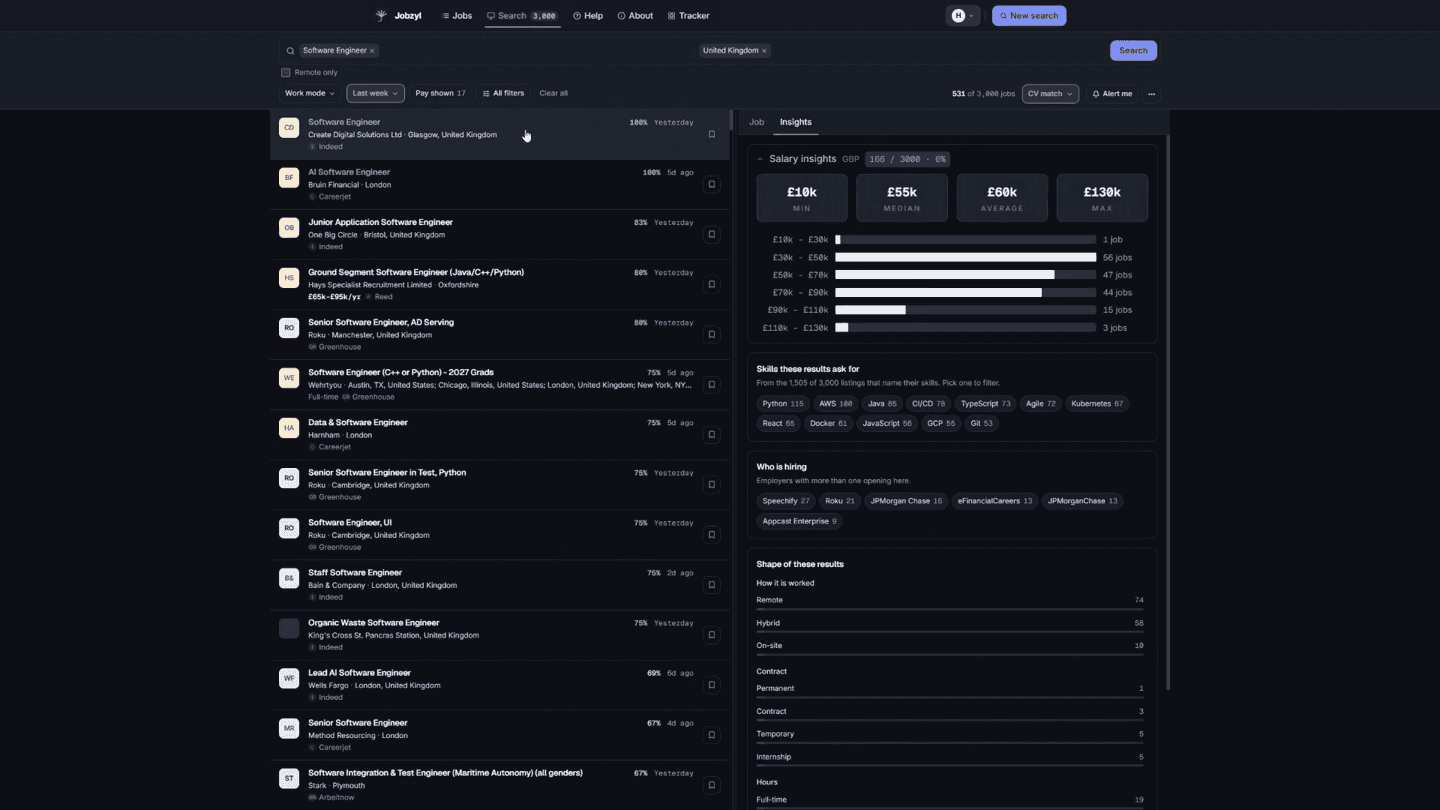Open the three-dot more options menu

pyautogui.click(x=1151, y=94)
